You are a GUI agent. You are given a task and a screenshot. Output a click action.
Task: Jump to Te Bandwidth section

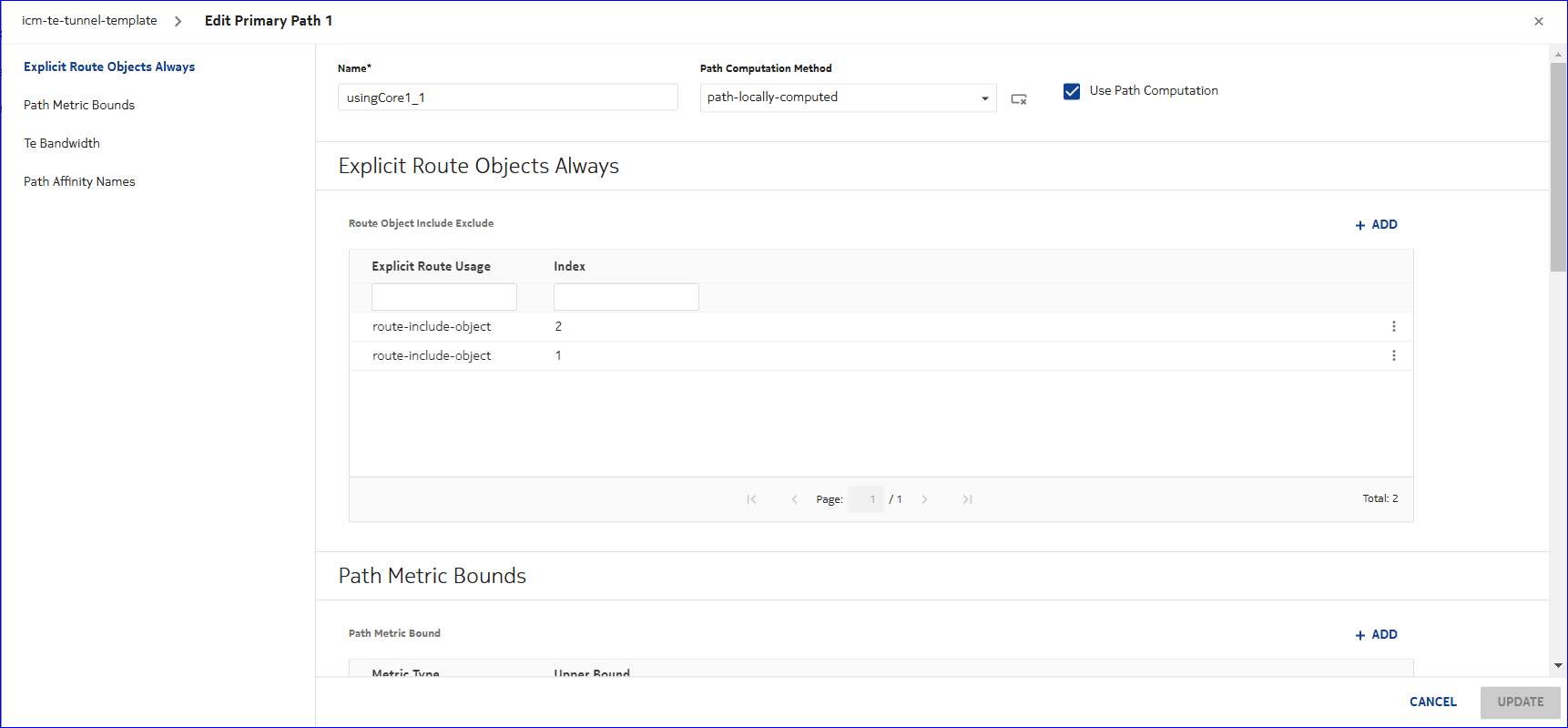(x=62, y=143)
